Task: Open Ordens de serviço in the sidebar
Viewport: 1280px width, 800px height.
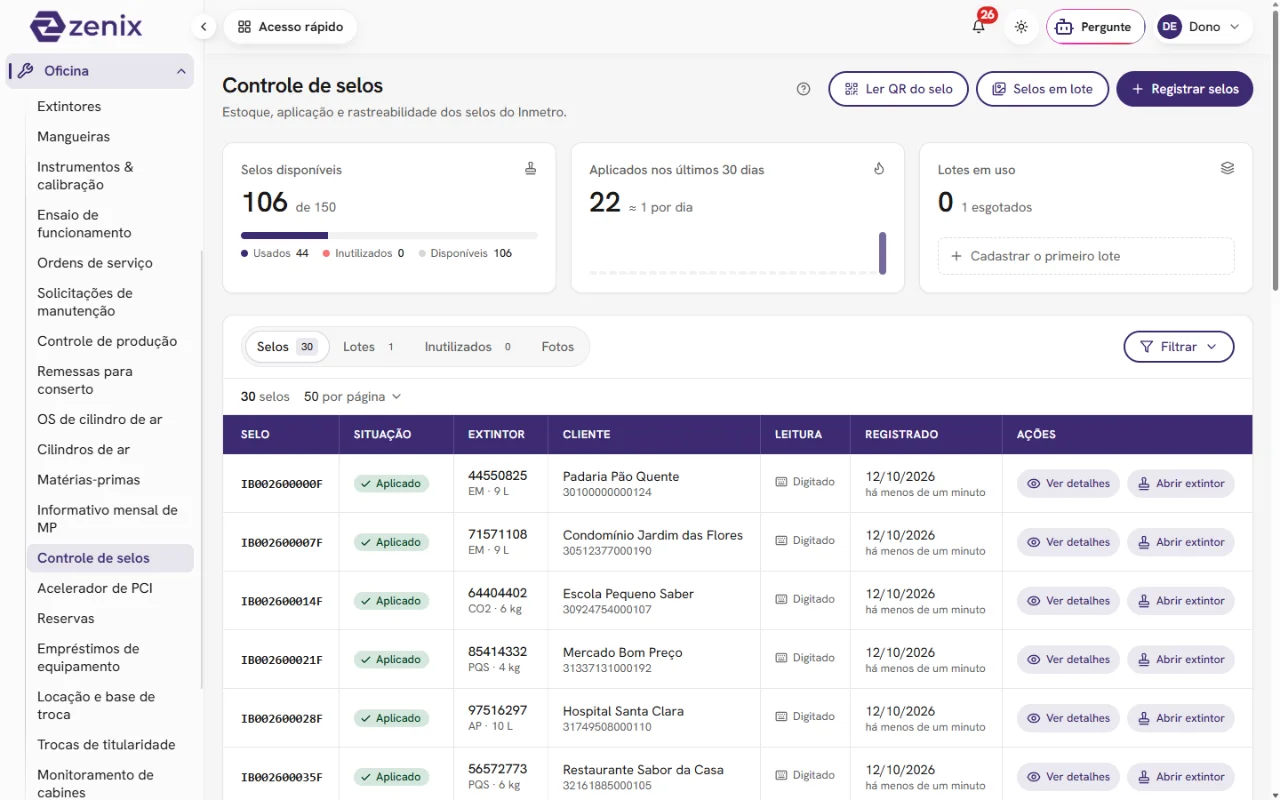Action: coord(95,263)
